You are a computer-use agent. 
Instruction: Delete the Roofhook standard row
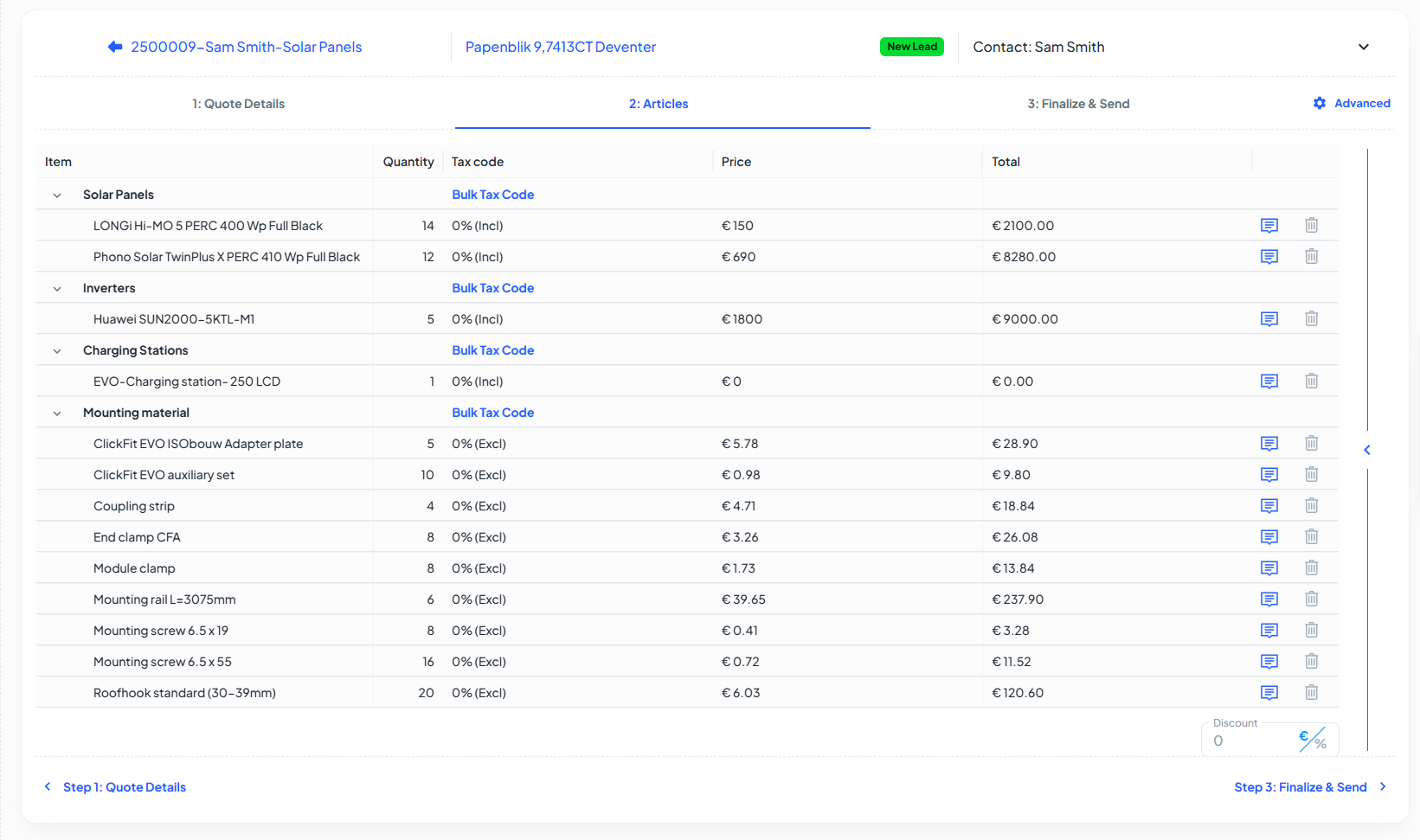[x=1311, y=693]
